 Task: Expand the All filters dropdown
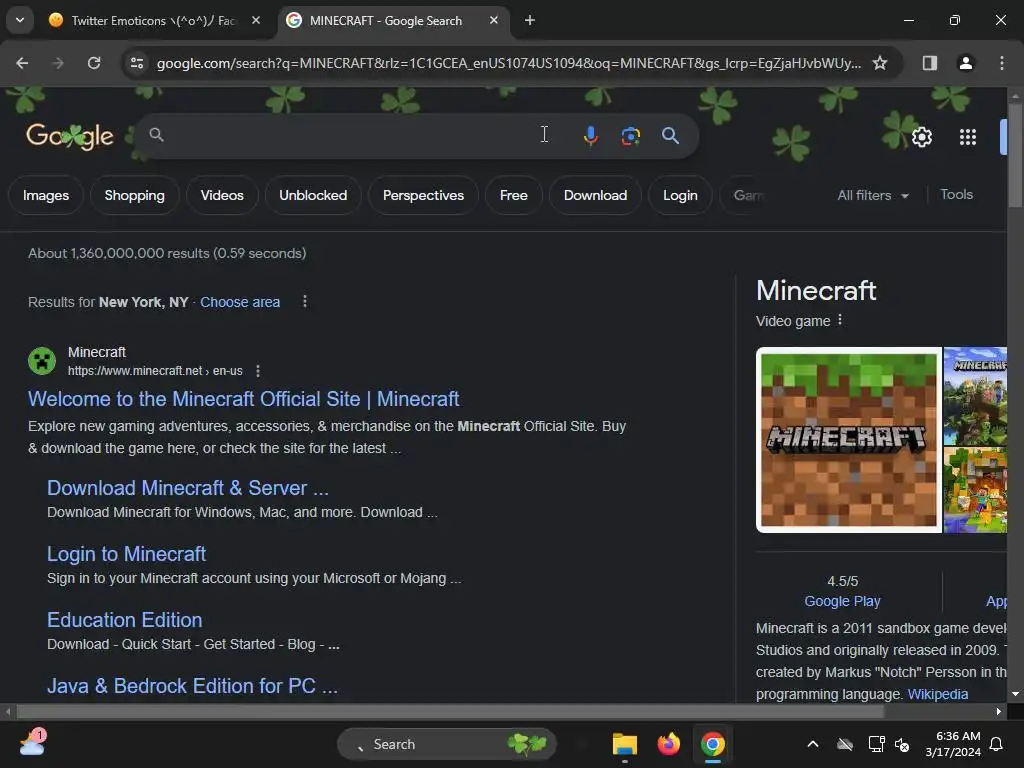pyautogui.click(x=872, y=195)
